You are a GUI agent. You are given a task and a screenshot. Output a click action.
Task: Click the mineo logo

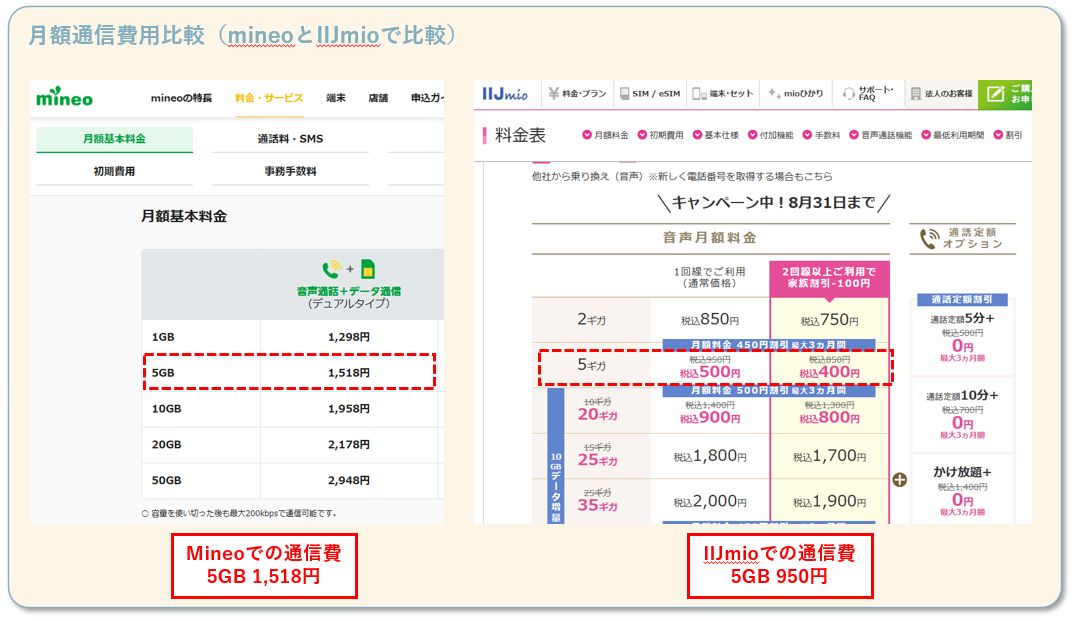(x=65, y=97)
